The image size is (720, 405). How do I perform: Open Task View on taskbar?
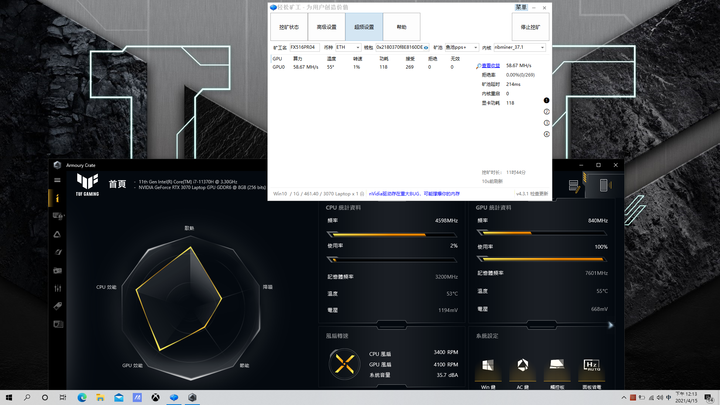[x=63, y=398]
